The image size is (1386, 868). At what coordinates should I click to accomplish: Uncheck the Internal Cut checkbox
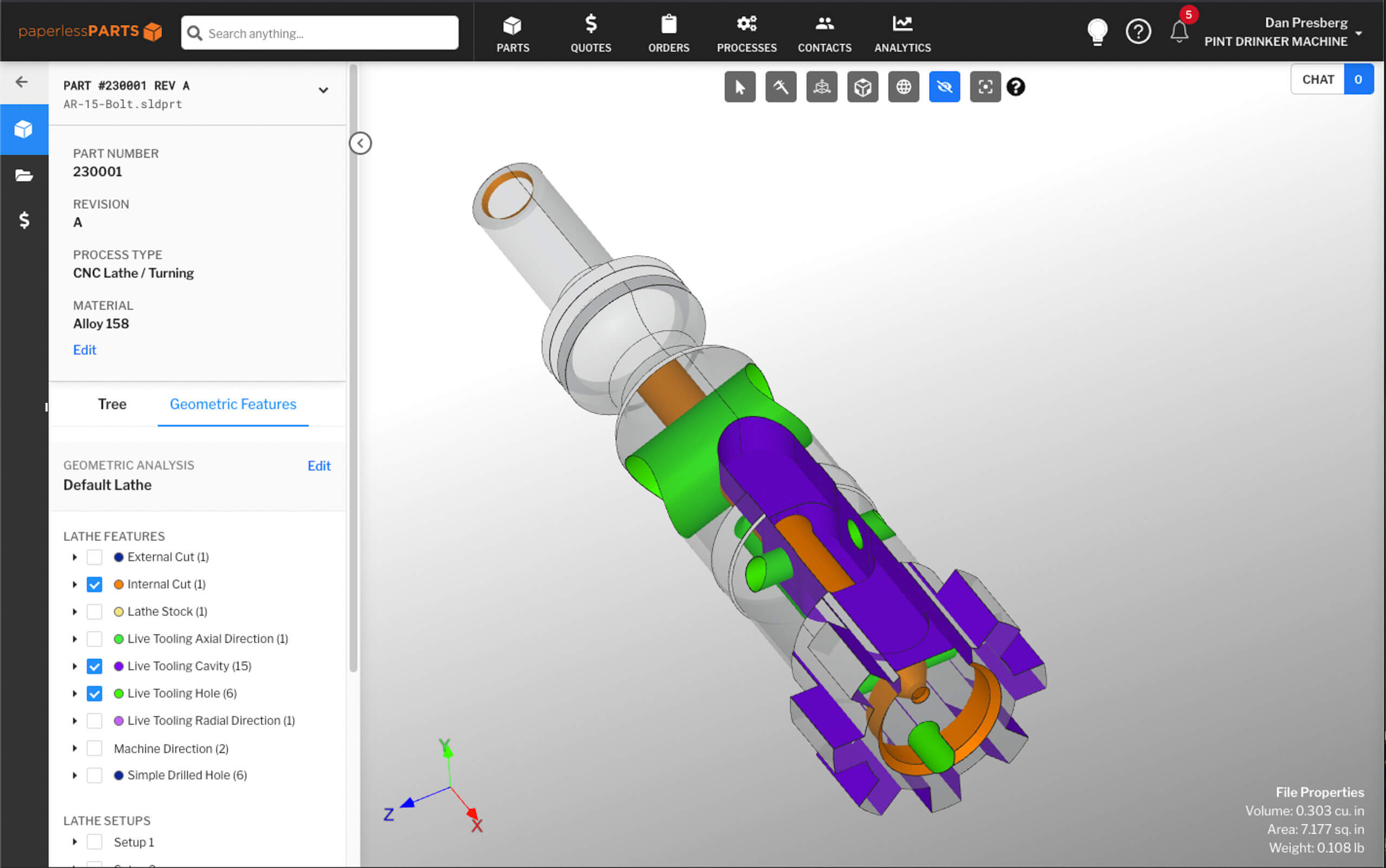pos(95,584)
